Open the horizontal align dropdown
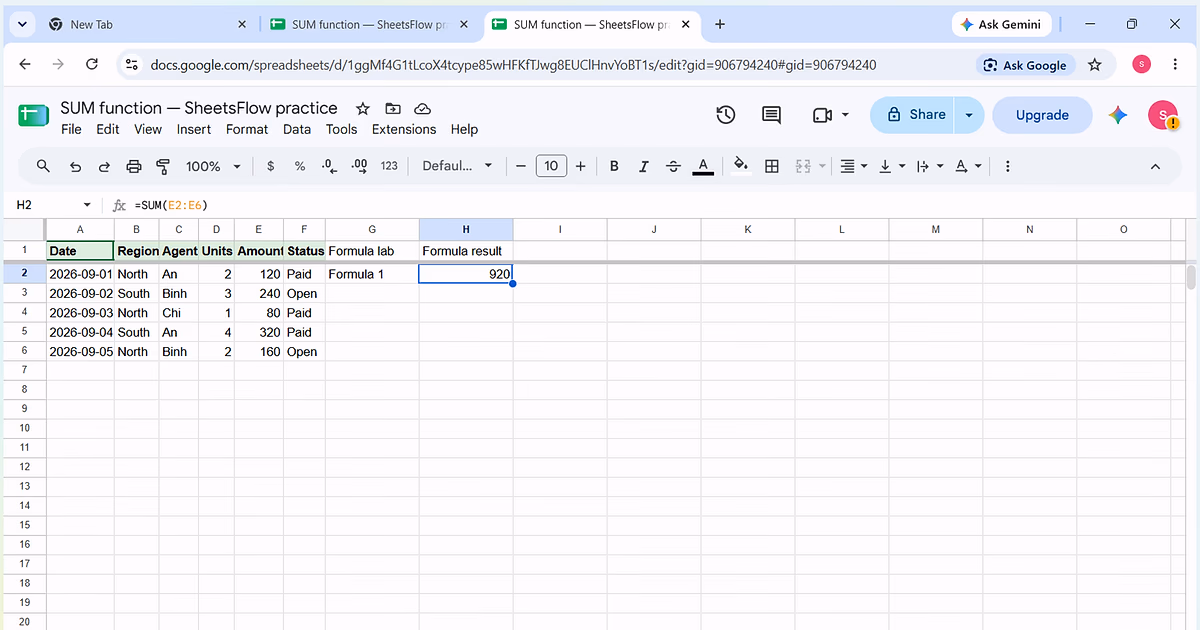This screenshot has width=1200, height=630. pos(854,166)
